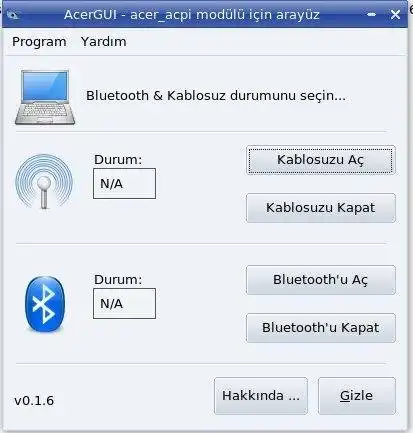Click the Bluetooth Durum N/A field
Screen dimensions: 413x433
click(x=124, y=303)
